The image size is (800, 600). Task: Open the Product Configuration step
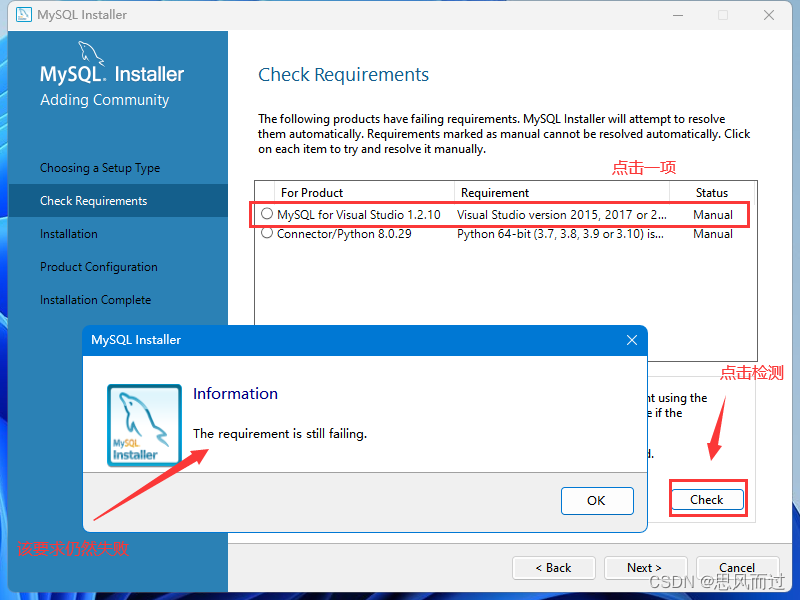98,267
